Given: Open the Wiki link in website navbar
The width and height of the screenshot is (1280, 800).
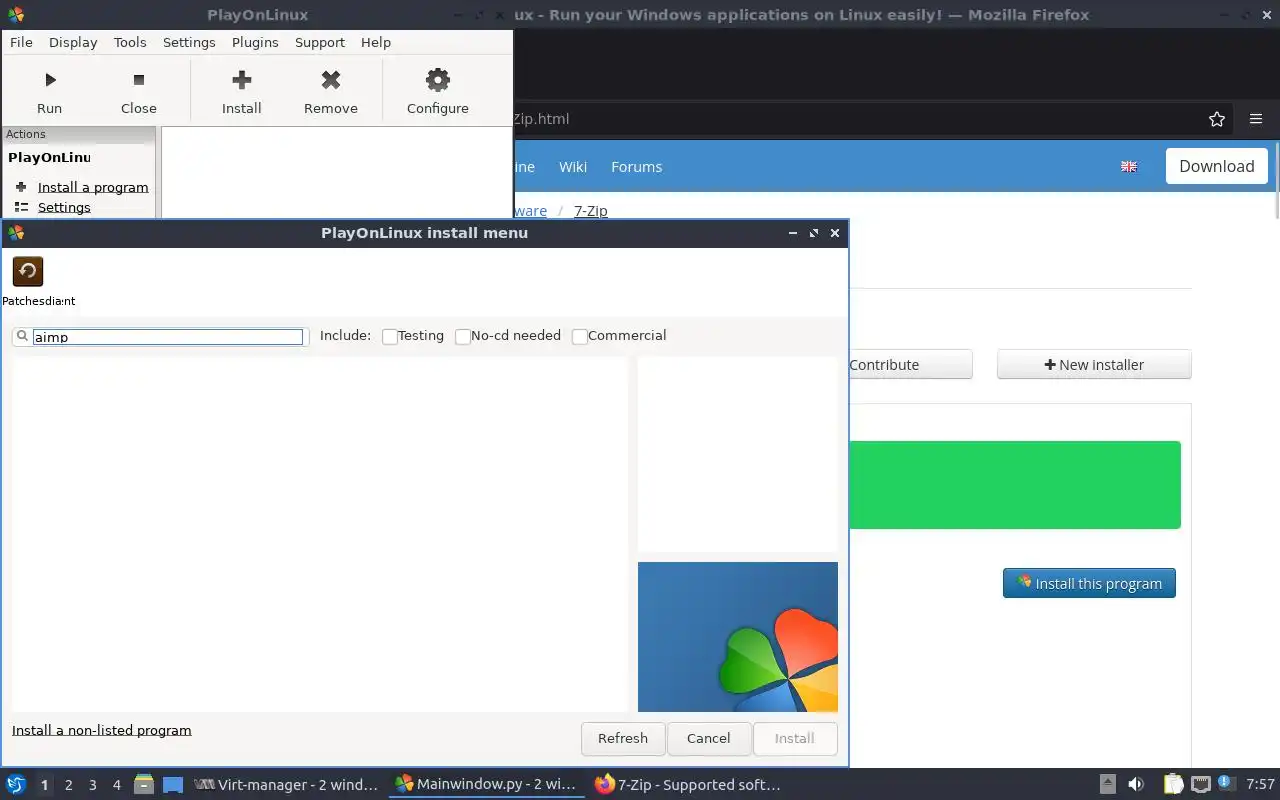Looking at the screenshot, I should pos(573,167).
